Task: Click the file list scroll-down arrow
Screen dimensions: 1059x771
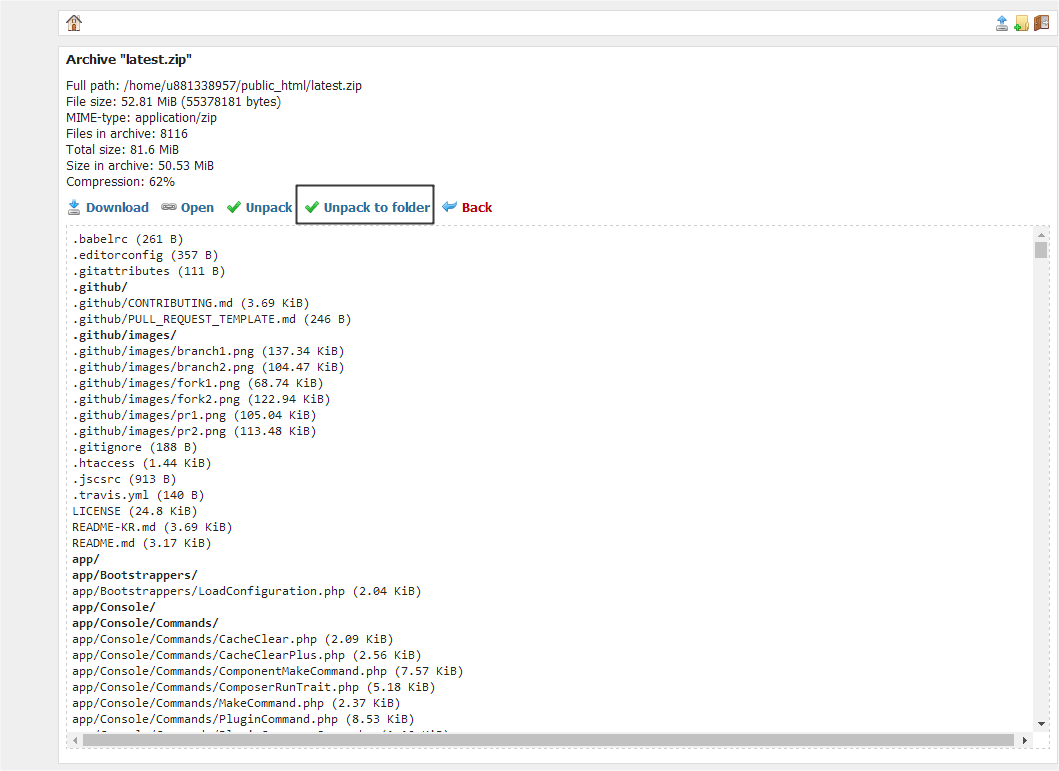Action: click(x=1041, y=723)
